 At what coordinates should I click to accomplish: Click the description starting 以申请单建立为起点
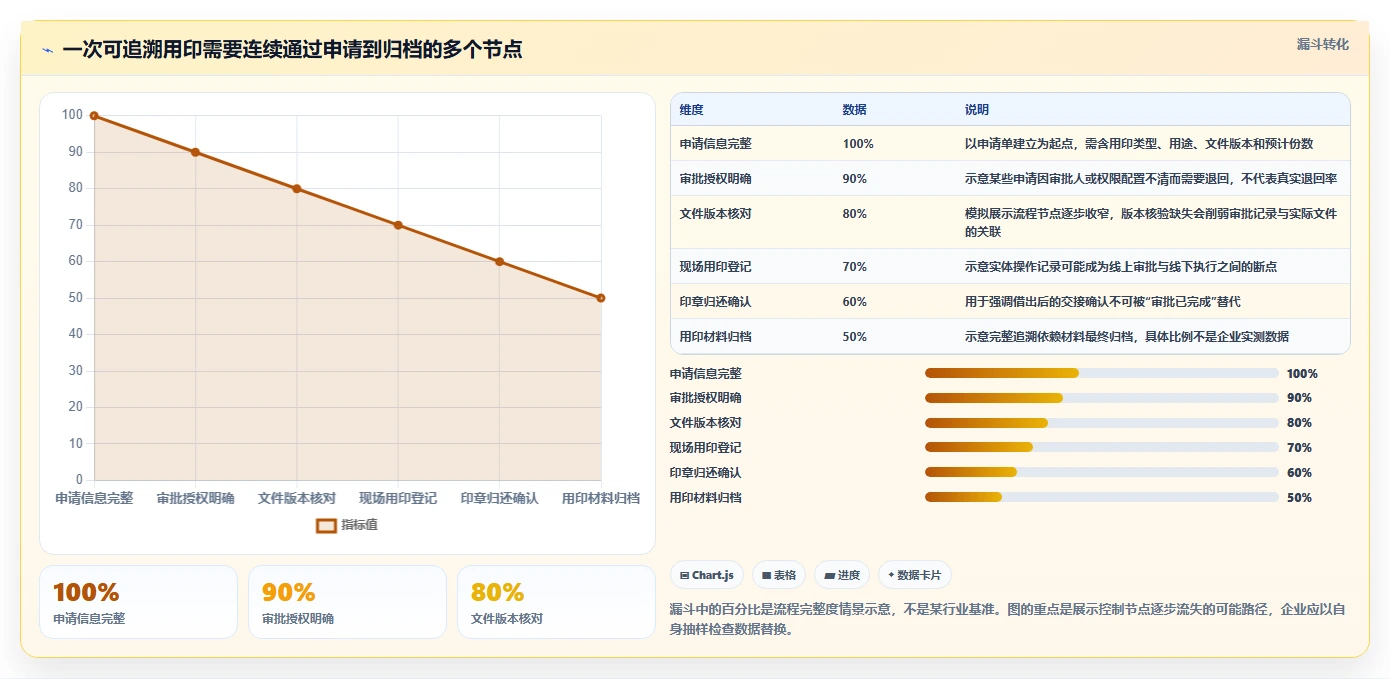1139,144
